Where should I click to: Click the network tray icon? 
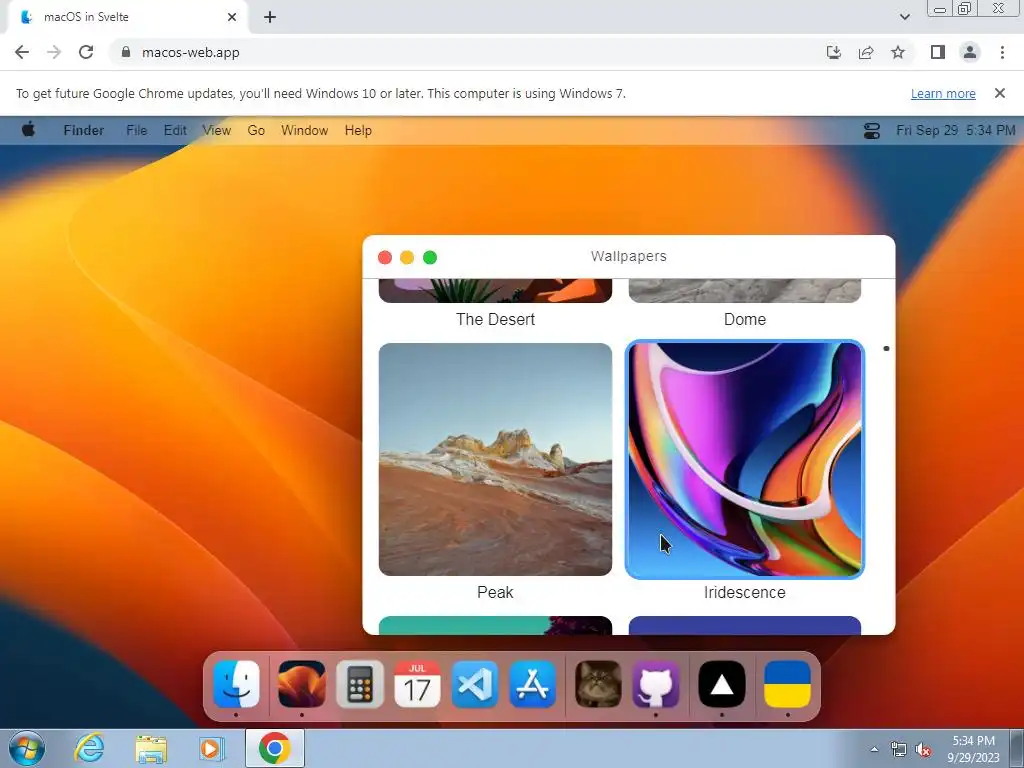pyautogui.click(x=899, y=750)
